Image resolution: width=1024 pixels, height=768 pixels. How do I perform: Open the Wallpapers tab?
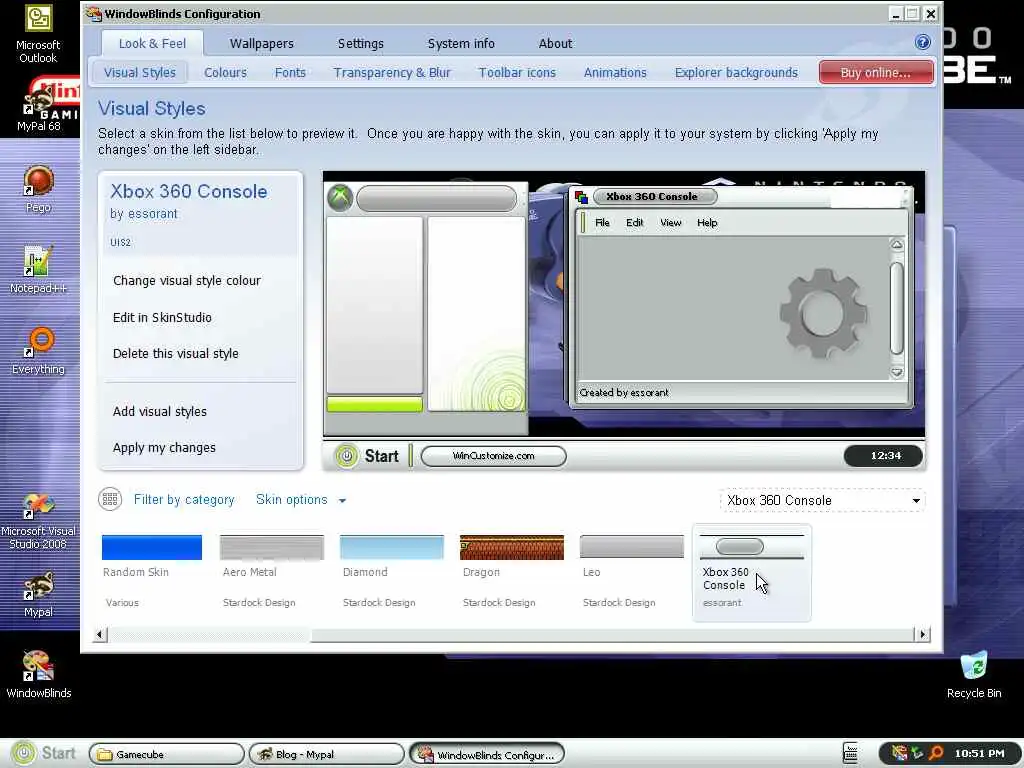[261, 43]
